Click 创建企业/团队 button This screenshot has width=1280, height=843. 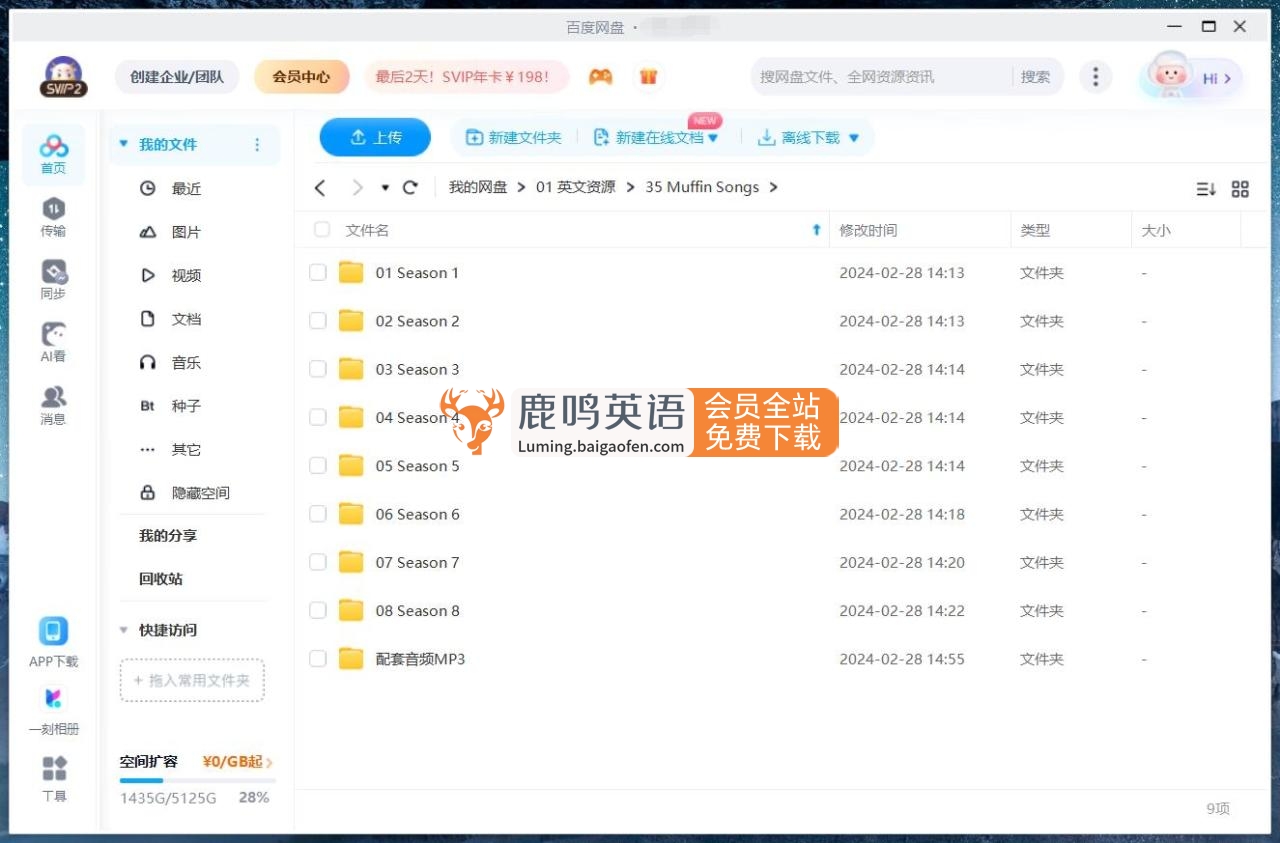click(x=177, y=77)
